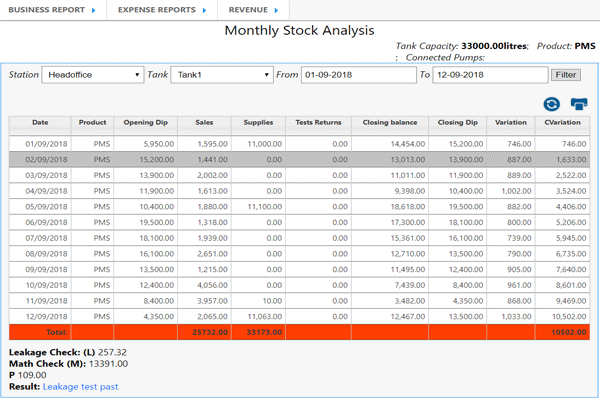The image size is (600, 400).
Task: Click the 5,950.00 opening dip value
Action: (159, 144)
